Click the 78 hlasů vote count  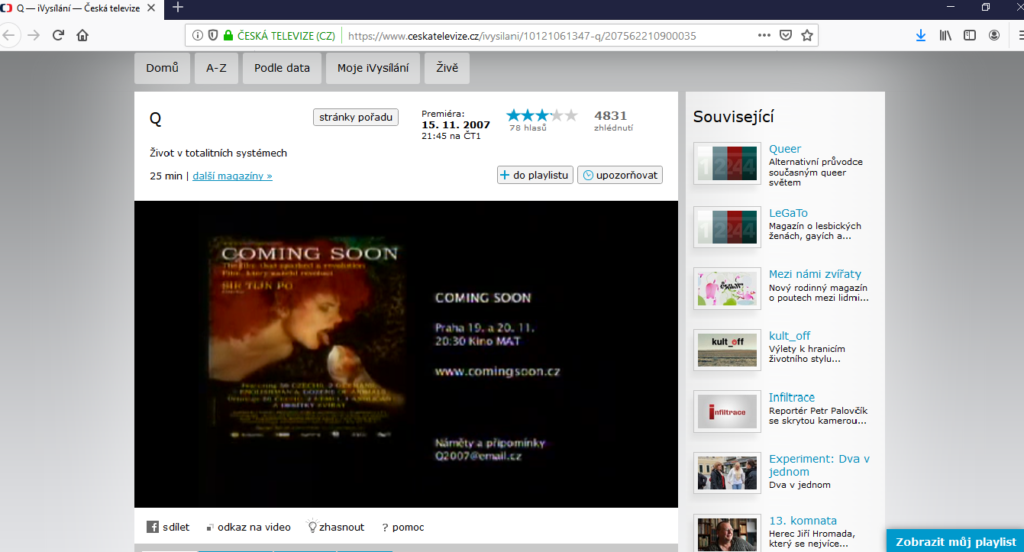pos(528,128)
